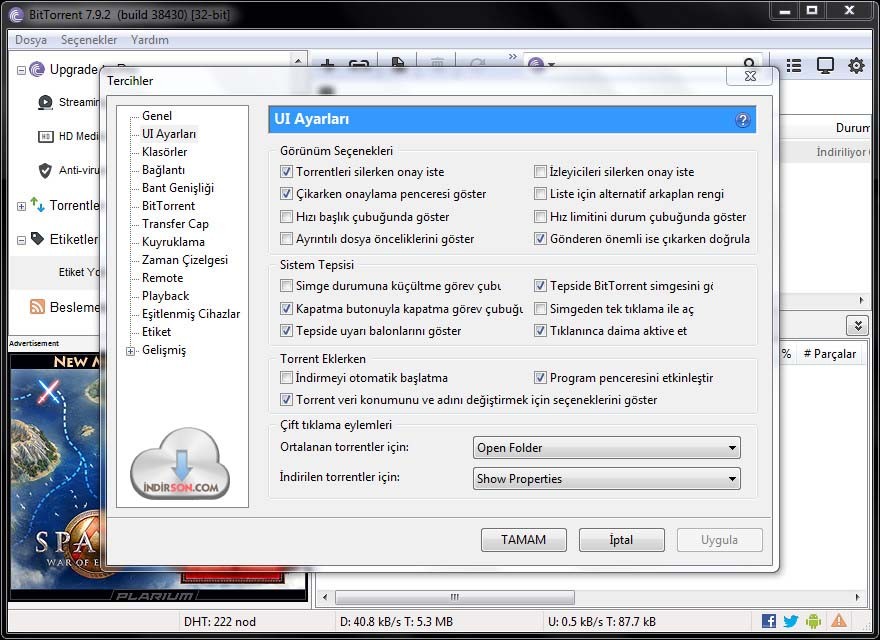Open Zaman Çizelgesi preferences page
The height and width of the screenshot is (640, 880).
pos(185,259)
